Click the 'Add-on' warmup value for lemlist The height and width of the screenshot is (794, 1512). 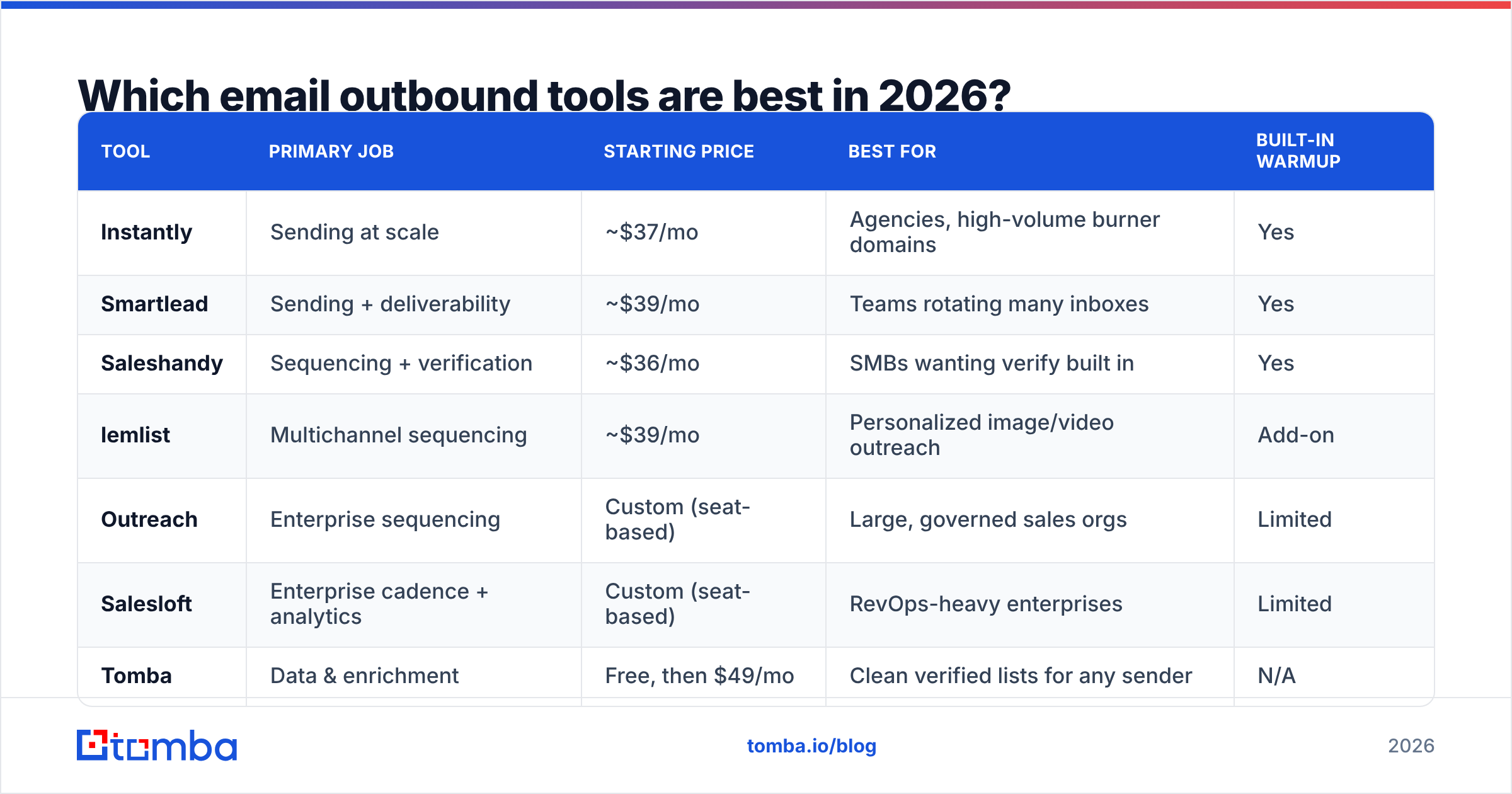coord(1296,435)
